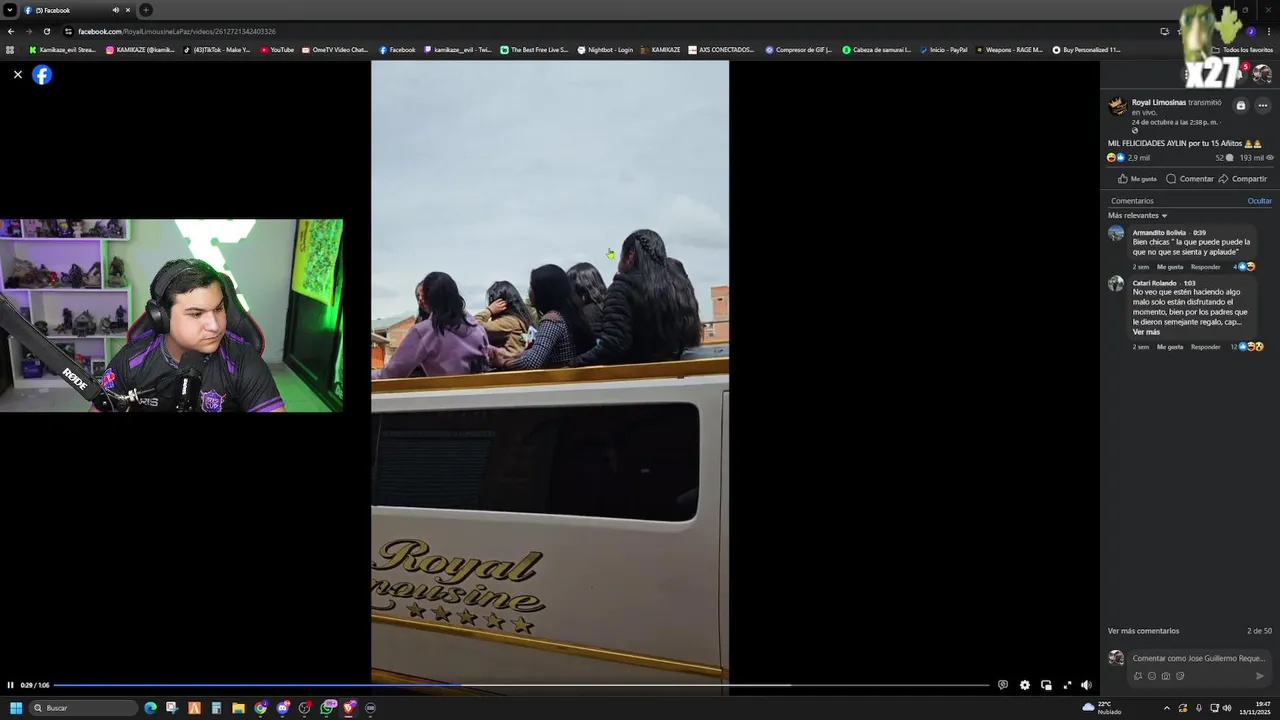Open File Explorer from taskbar

238,708
